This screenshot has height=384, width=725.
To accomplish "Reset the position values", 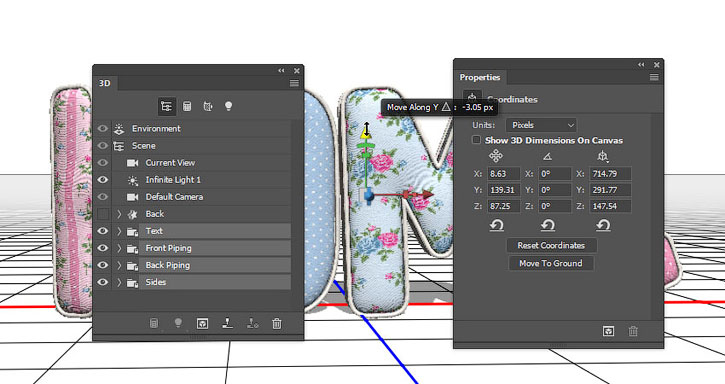I will point(497,225).
